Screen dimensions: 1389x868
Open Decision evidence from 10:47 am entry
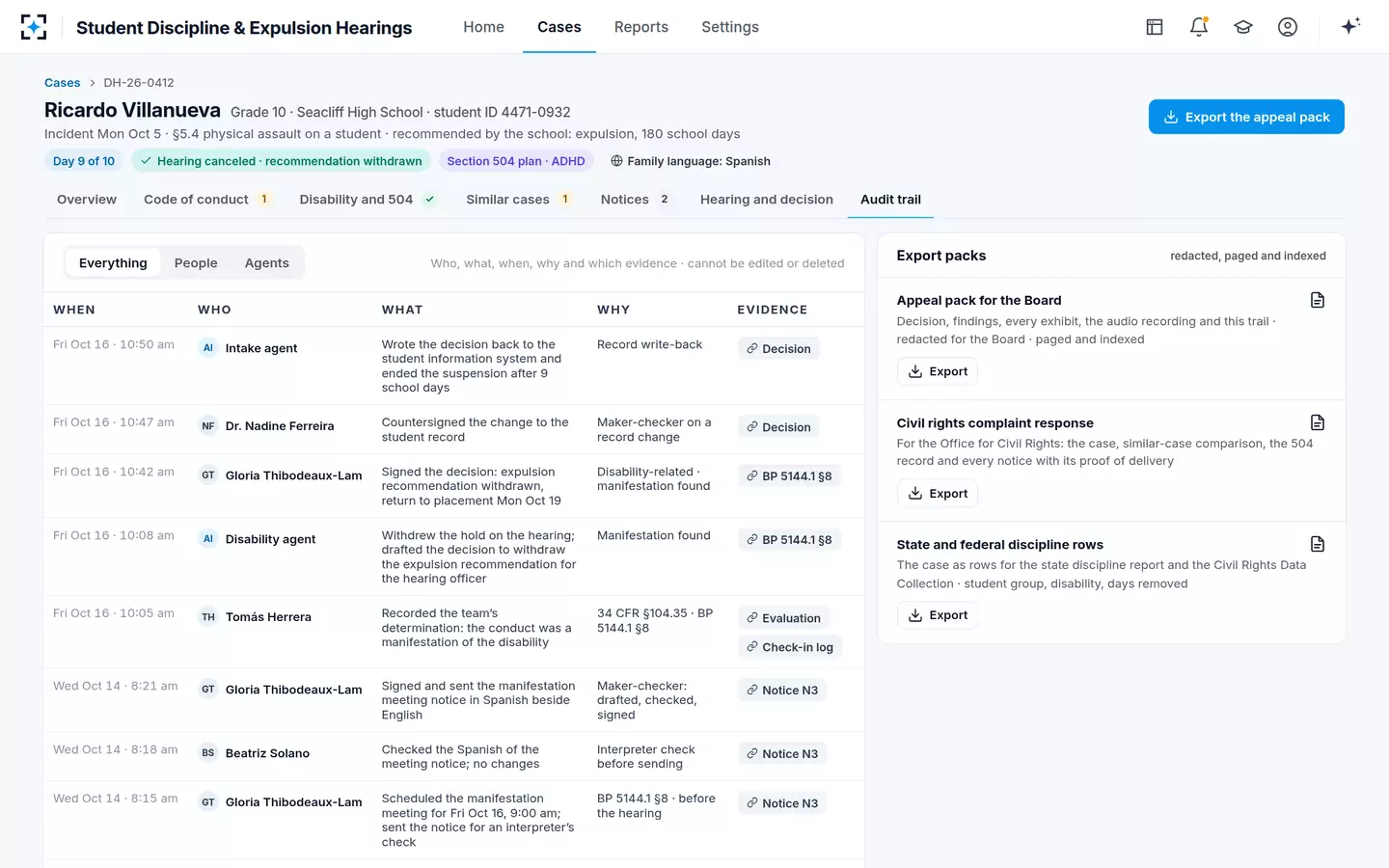coord(778,427)
